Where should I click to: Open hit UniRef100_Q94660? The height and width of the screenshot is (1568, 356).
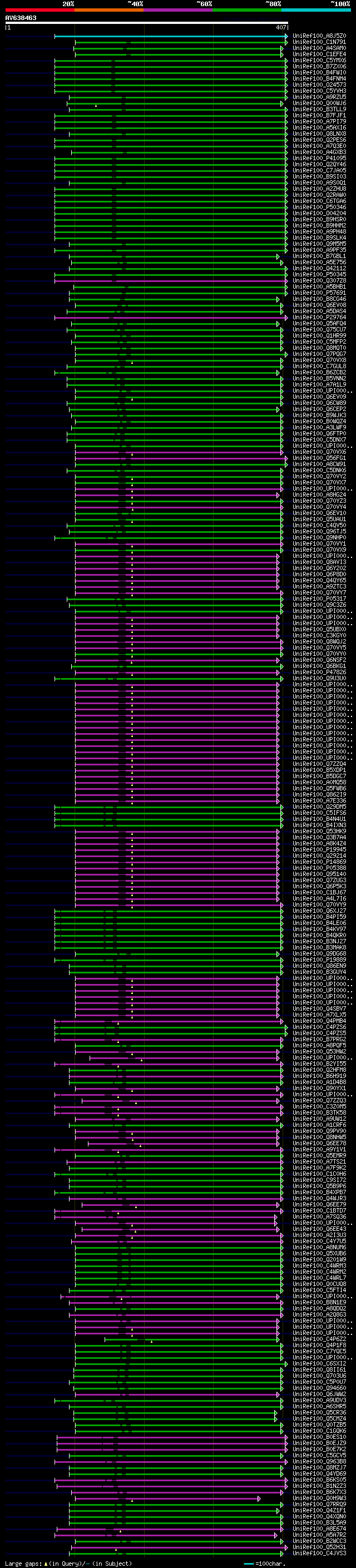click(319, 1388)
